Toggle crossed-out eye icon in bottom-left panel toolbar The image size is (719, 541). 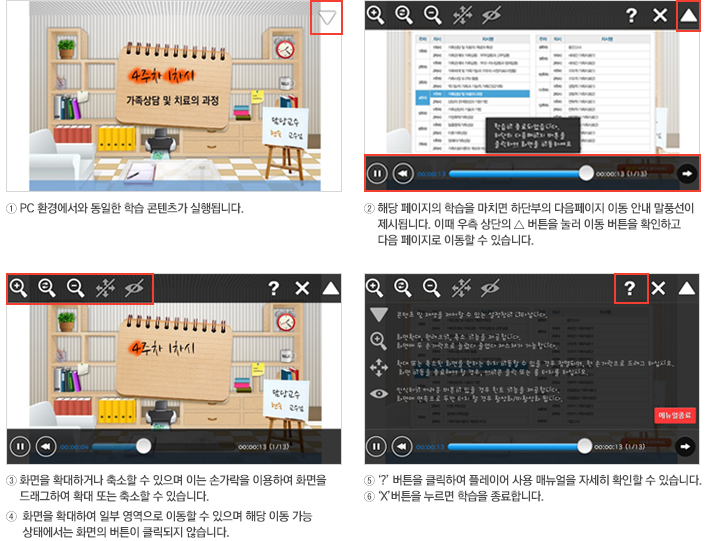click(135, 288)
